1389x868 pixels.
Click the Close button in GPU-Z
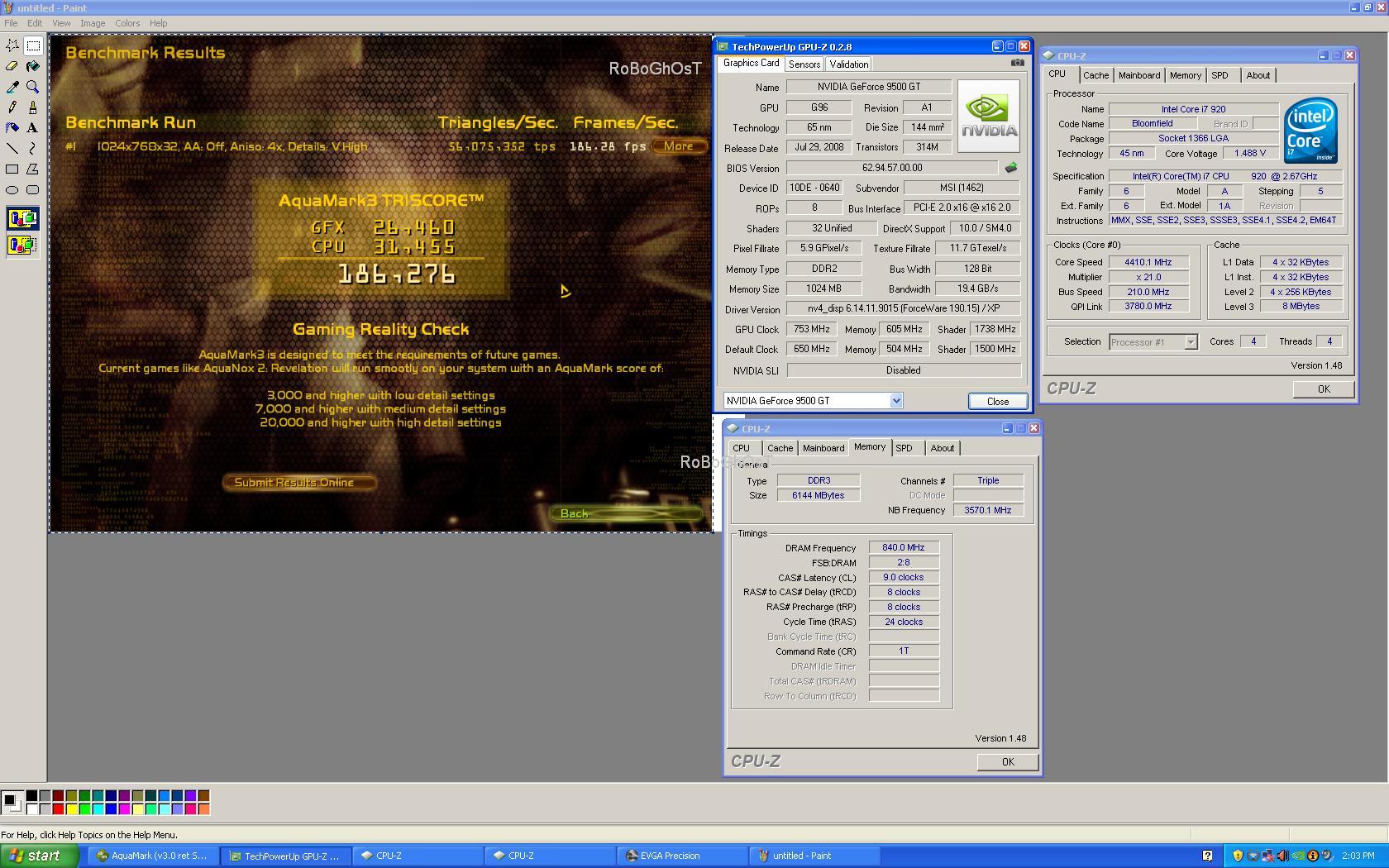998,401
